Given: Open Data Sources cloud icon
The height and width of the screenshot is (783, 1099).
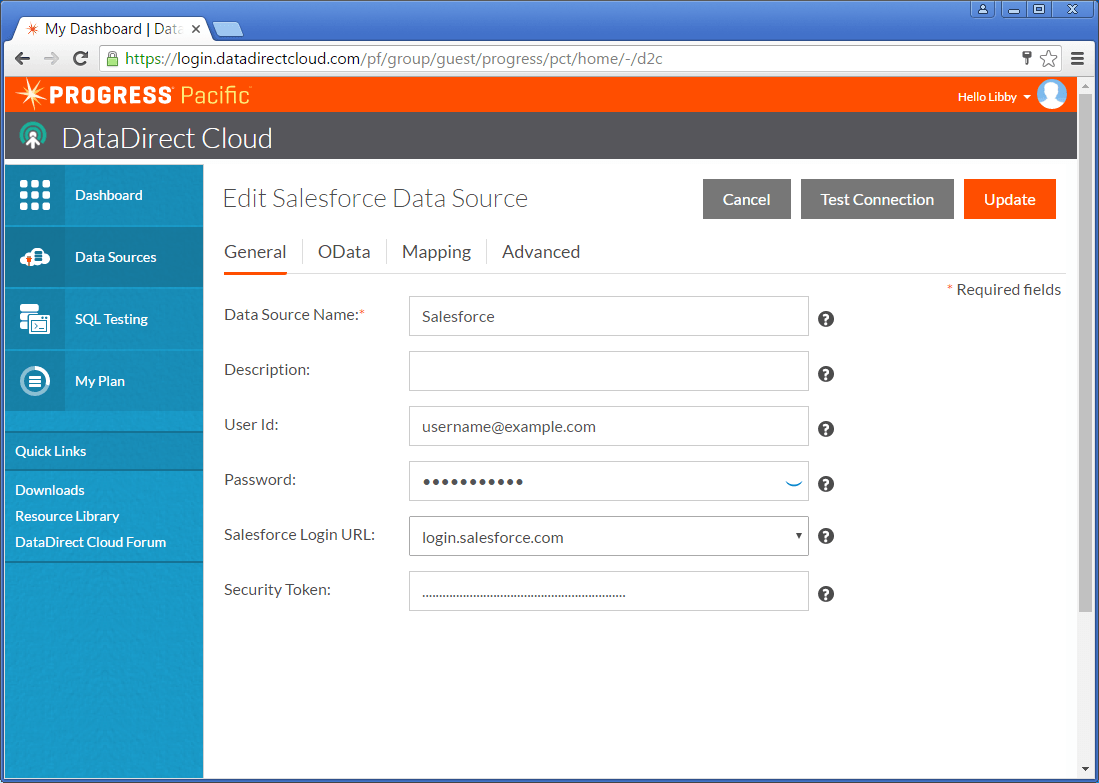Looking at the screenshot, I should point(35,258).
